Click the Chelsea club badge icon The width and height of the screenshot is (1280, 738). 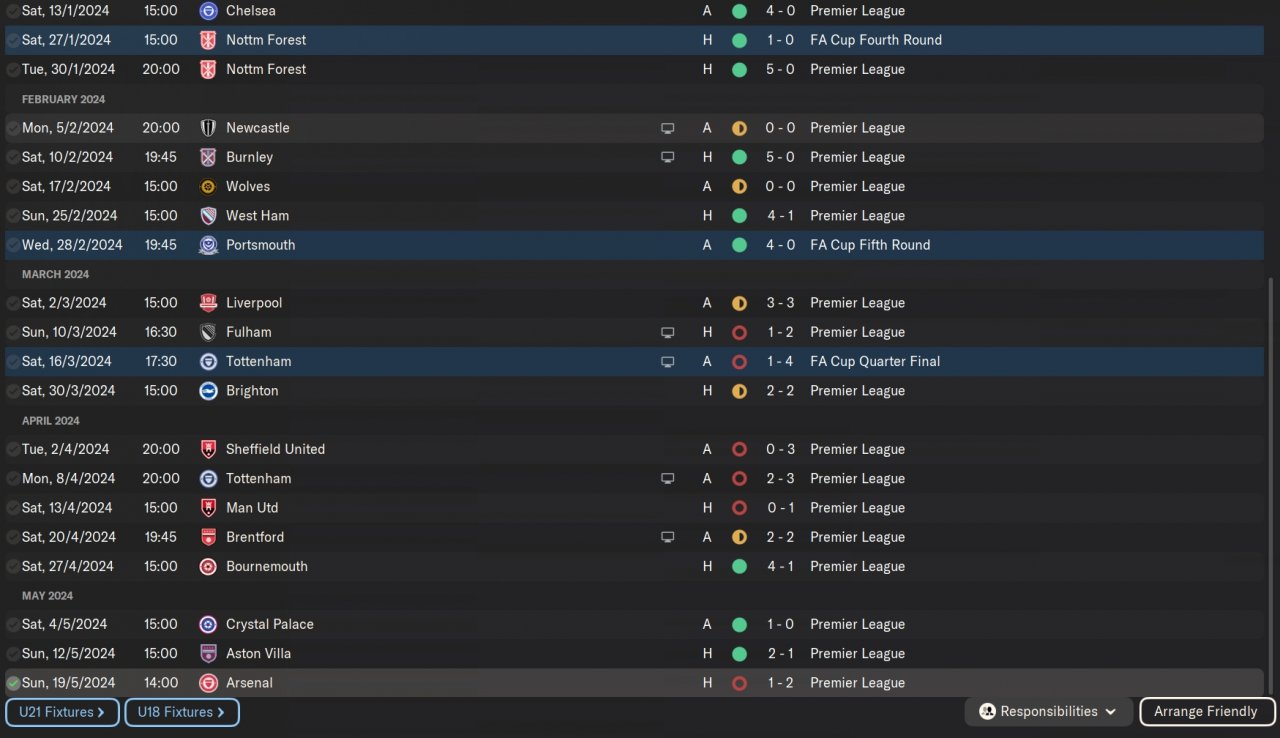click(x=208, y=11)
